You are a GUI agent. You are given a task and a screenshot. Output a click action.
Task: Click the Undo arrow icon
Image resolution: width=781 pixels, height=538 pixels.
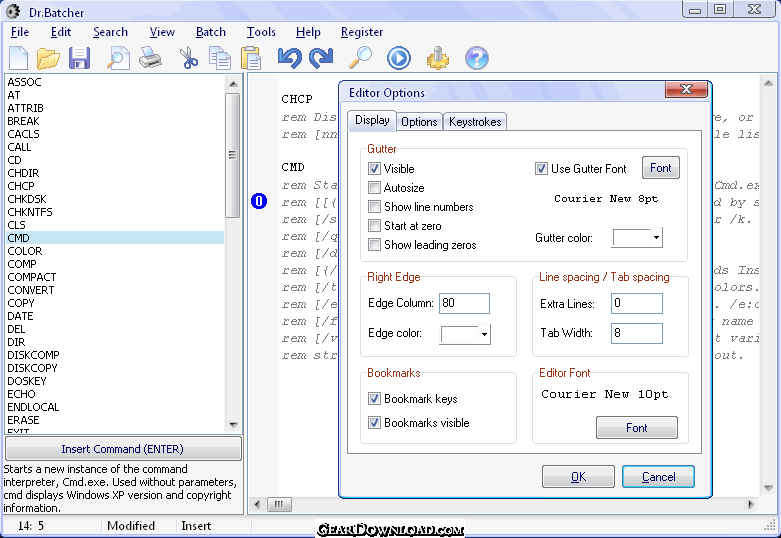(289, 58)
